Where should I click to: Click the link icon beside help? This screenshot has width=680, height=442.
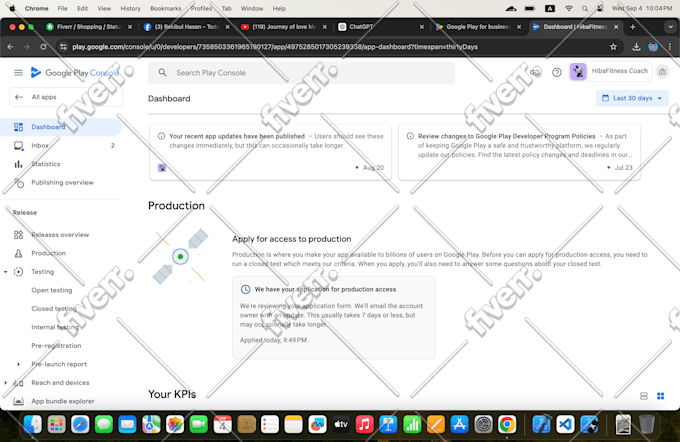536,72
